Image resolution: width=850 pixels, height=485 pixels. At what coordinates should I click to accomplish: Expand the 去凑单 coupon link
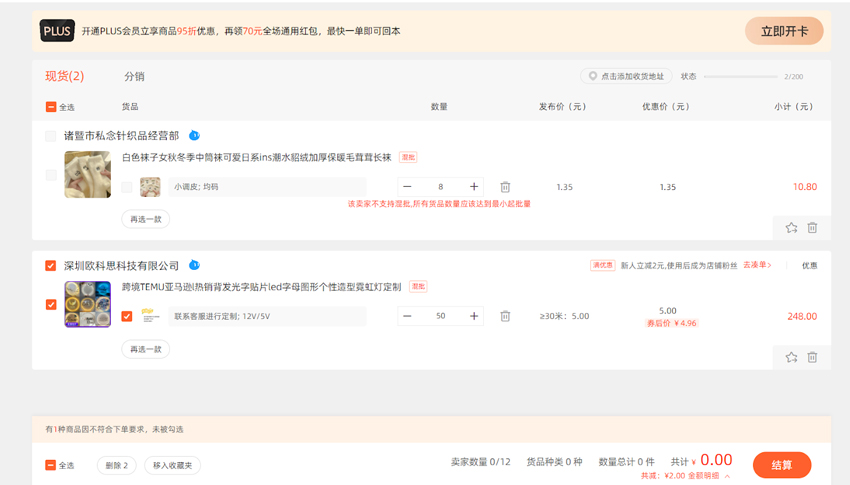(757, 265)
